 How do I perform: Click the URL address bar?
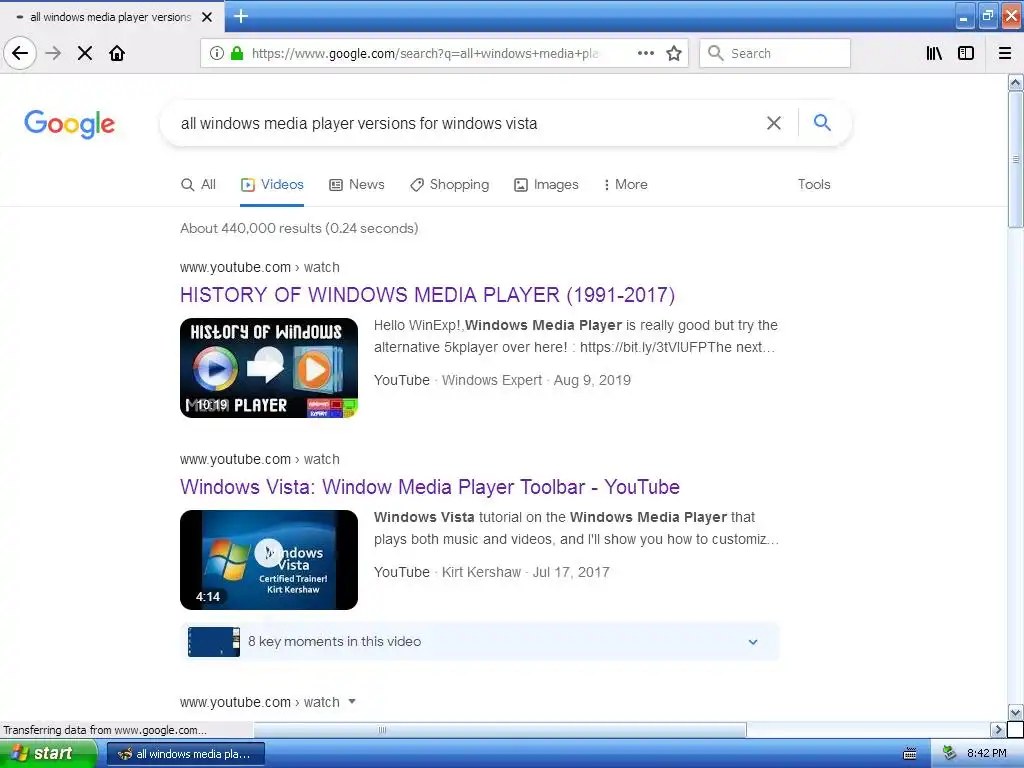click(x=424, y=53)
